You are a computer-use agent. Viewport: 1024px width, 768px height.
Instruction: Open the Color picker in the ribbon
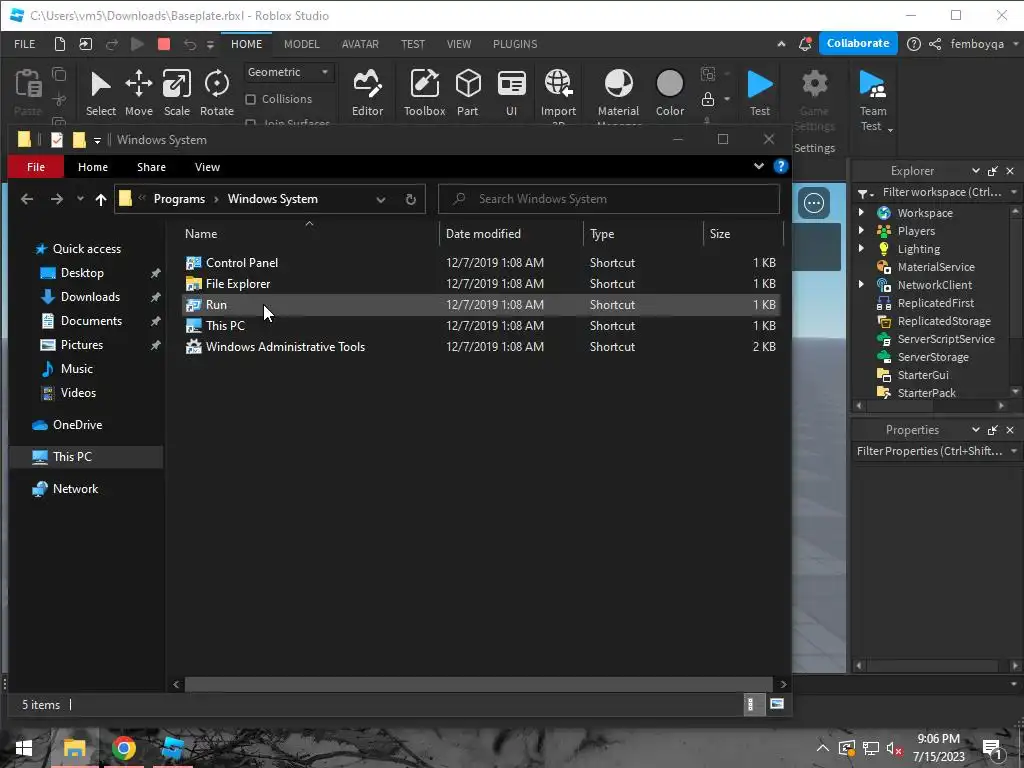669,93
